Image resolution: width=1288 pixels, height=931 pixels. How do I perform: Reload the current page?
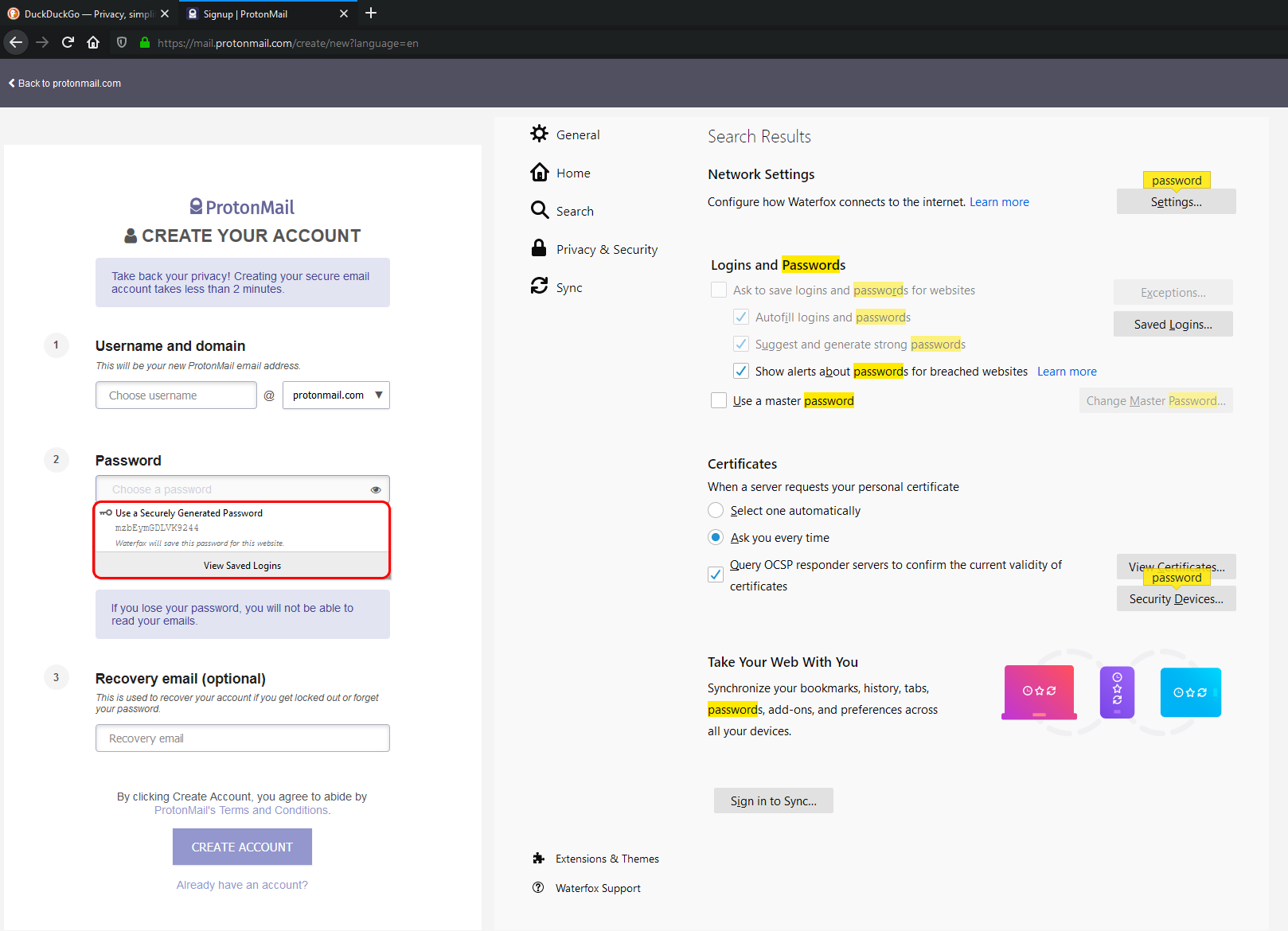click(68, 42)
